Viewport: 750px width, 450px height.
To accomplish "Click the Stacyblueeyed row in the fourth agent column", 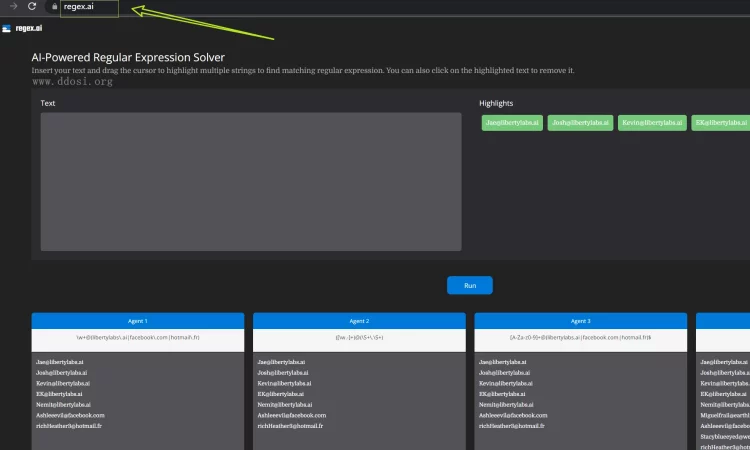I will point(725,437).
